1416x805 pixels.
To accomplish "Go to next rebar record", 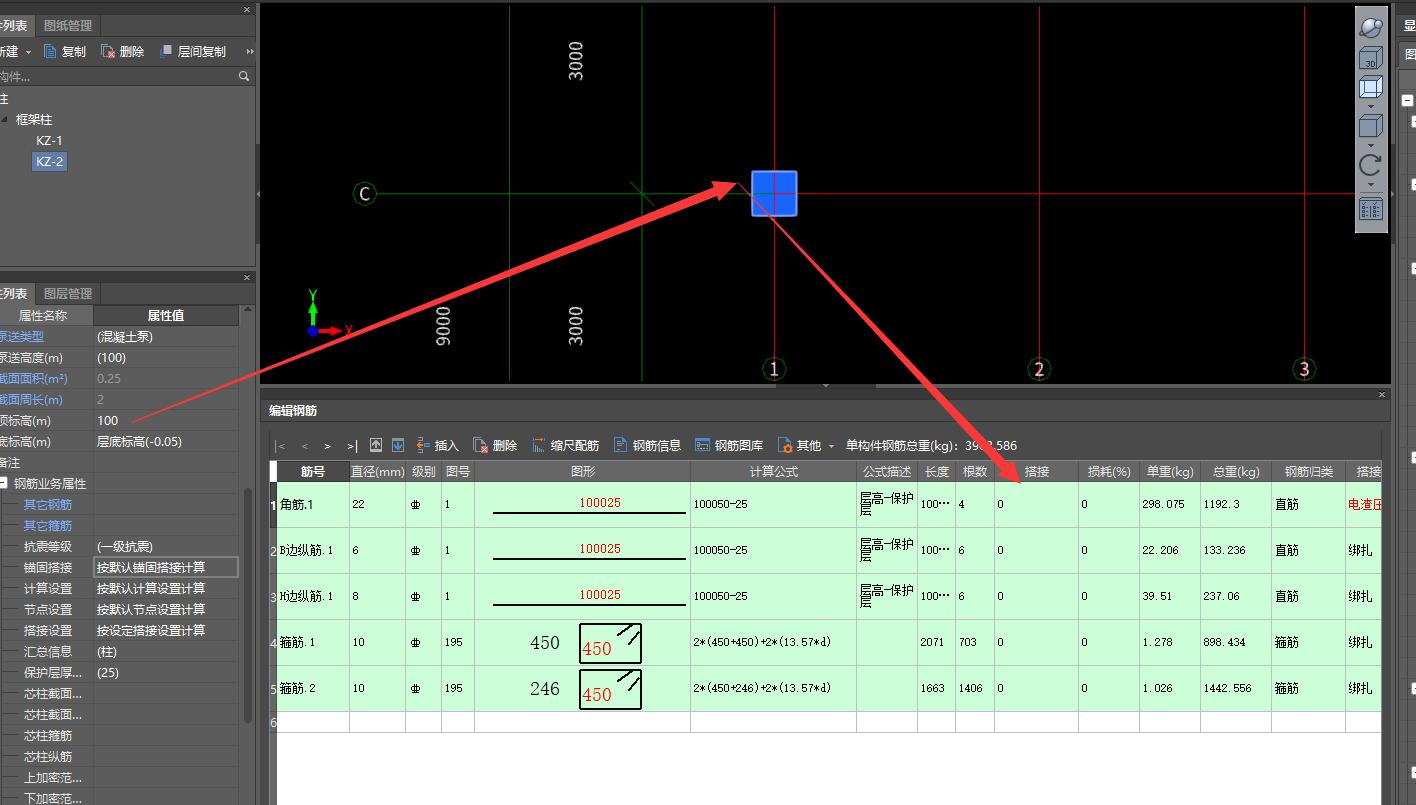I will pos(327,446).
